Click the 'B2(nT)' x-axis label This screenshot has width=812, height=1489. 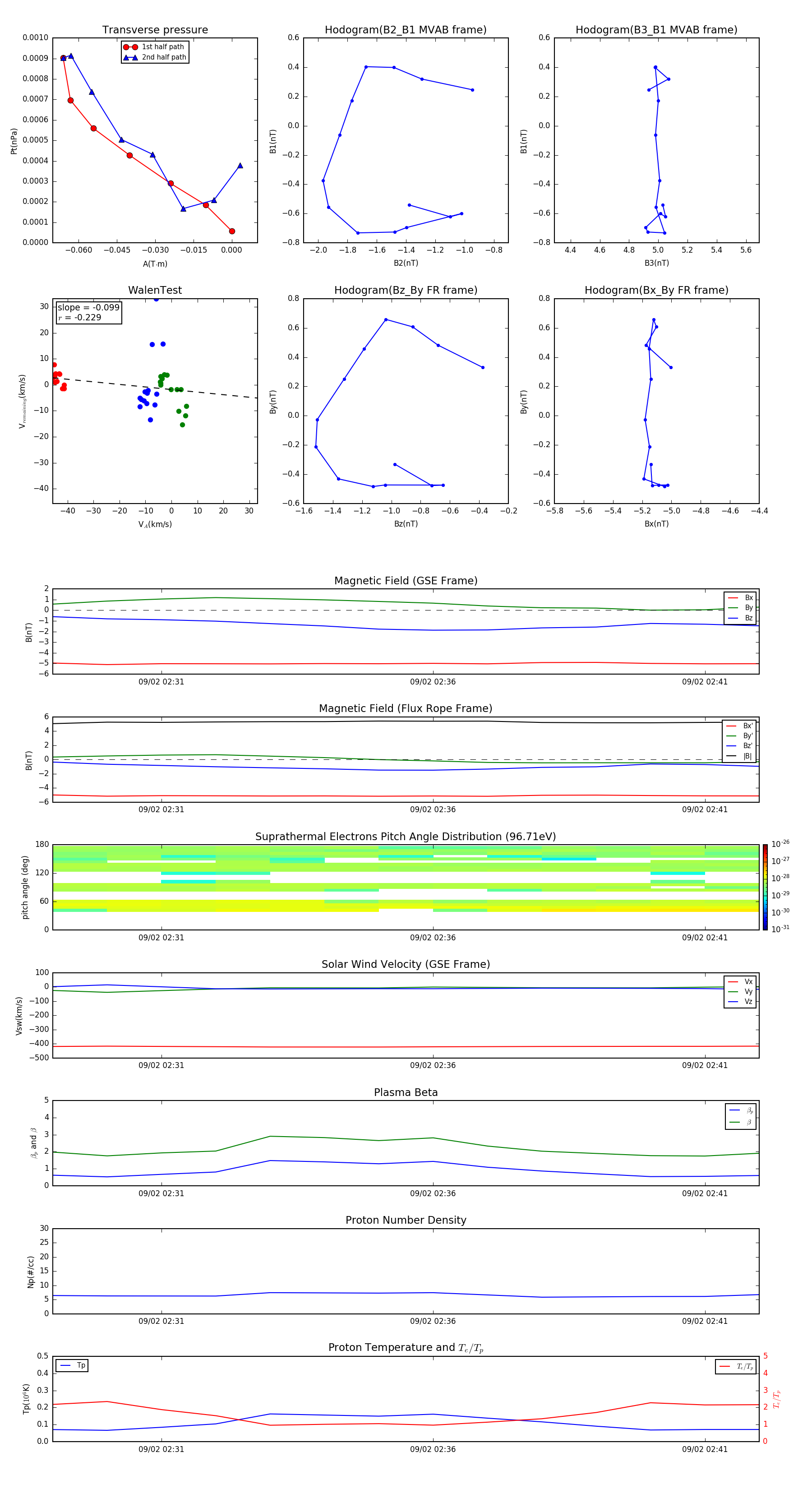[406, 263]
